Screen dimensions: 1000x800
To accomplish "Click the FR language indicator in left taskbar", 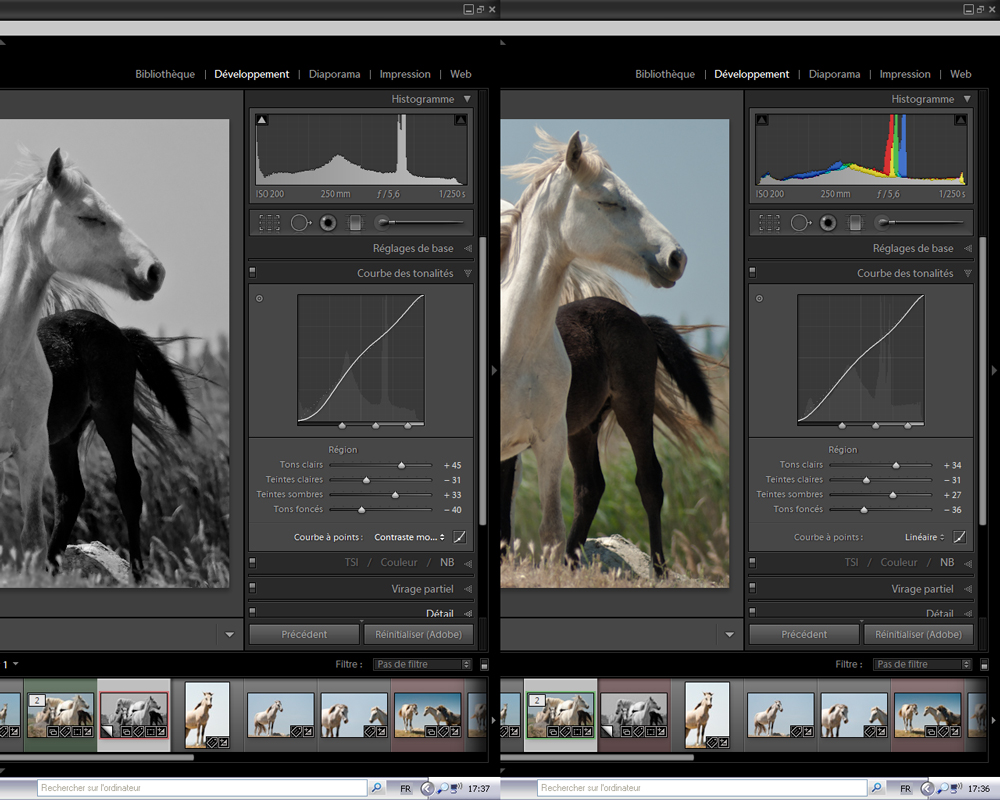I will (x=406, y=789).
